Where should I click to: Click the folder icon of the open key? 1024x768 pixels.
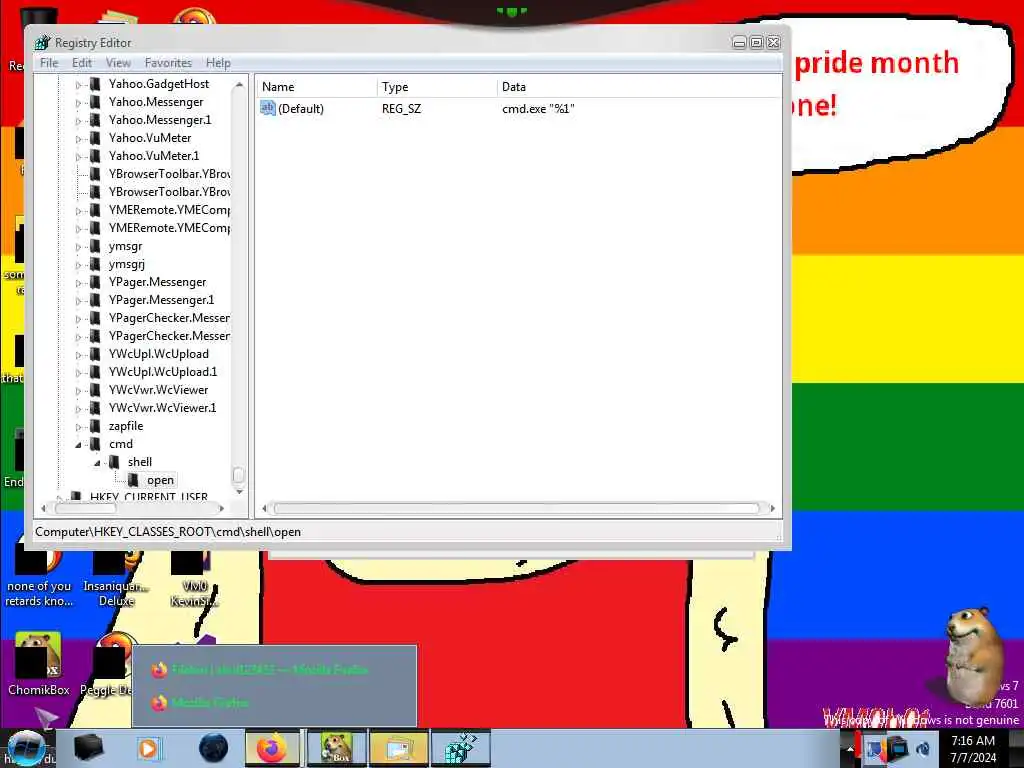(x=133, y=480)
